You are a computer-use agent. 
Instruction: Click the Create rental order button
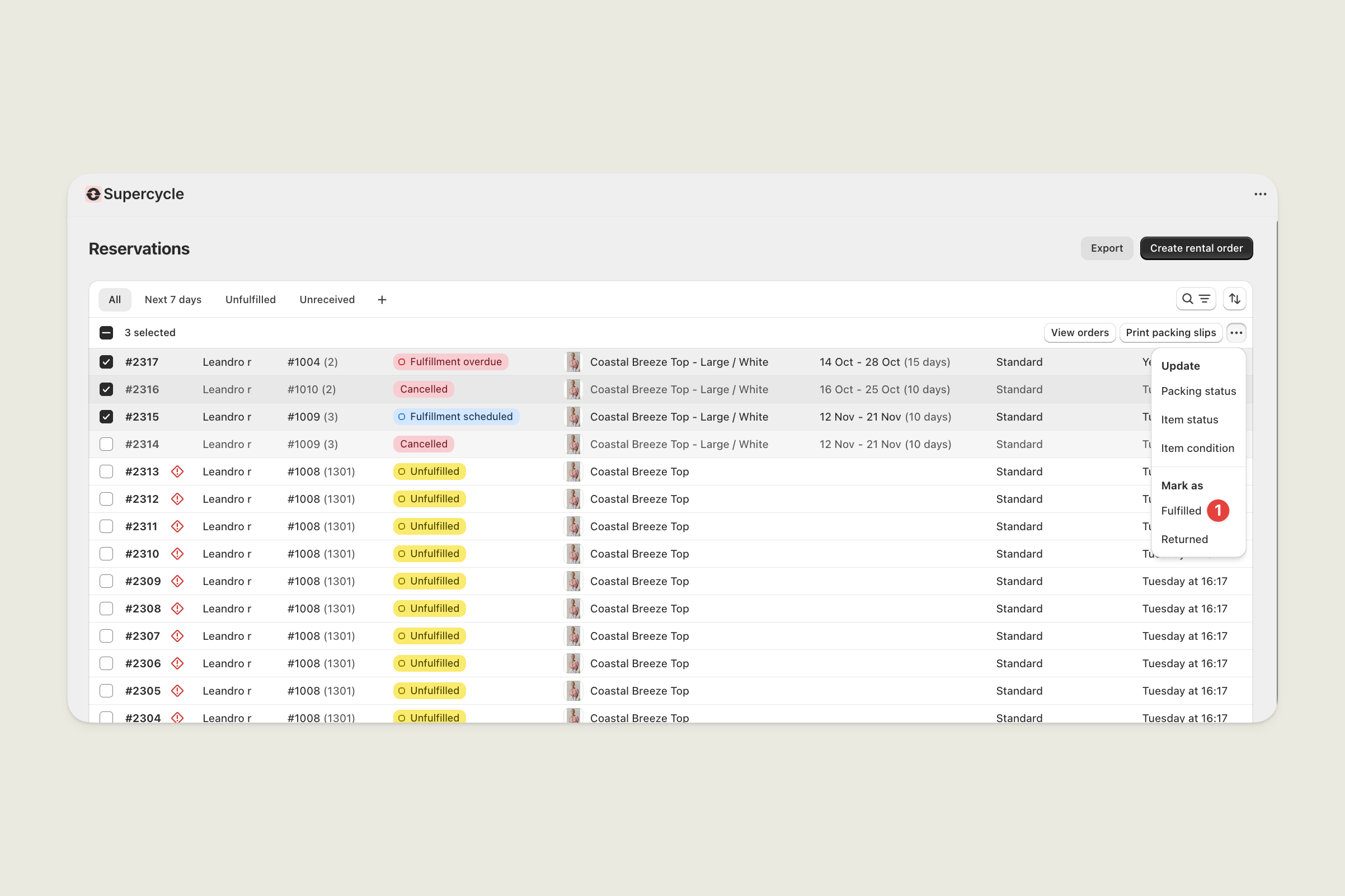(x=1196, y=248)
